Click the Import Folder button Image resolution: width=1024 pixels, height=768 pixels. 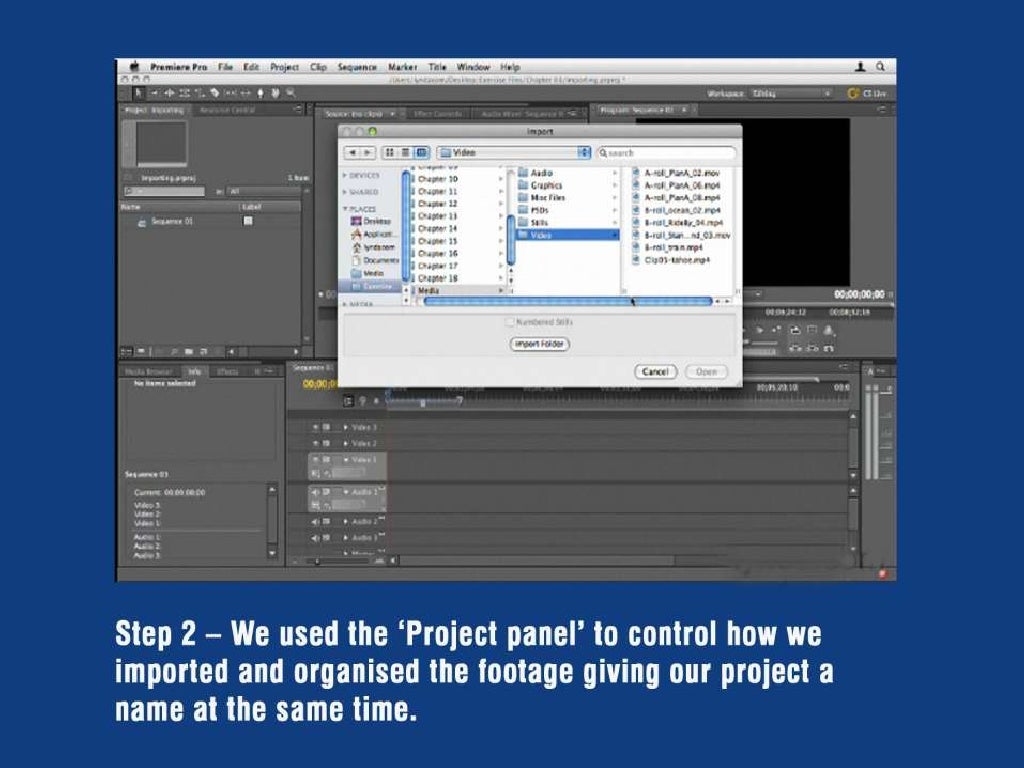point(539,344)
